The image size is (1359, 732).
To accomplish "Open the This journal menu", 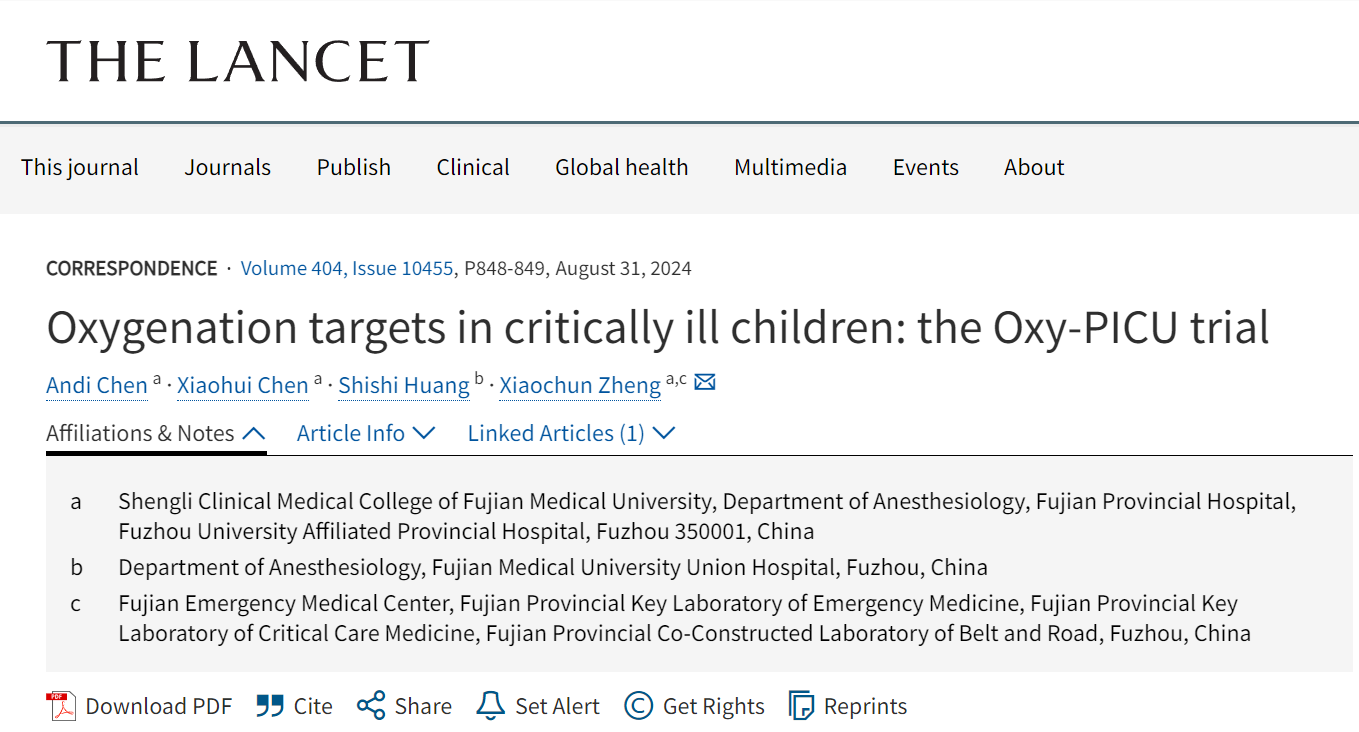I will 80,168.
